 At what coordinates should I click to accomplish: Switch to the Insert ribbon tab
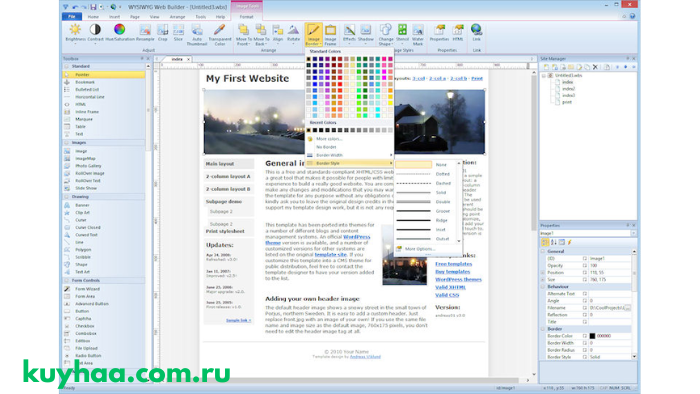(x=114, y=17)
